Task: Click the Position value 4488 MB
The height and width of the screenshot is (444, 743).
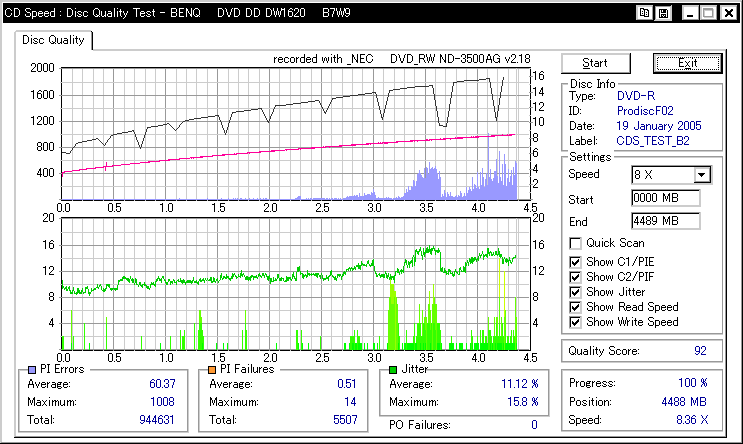Action: pyautogui.click(x=684, y=402)
